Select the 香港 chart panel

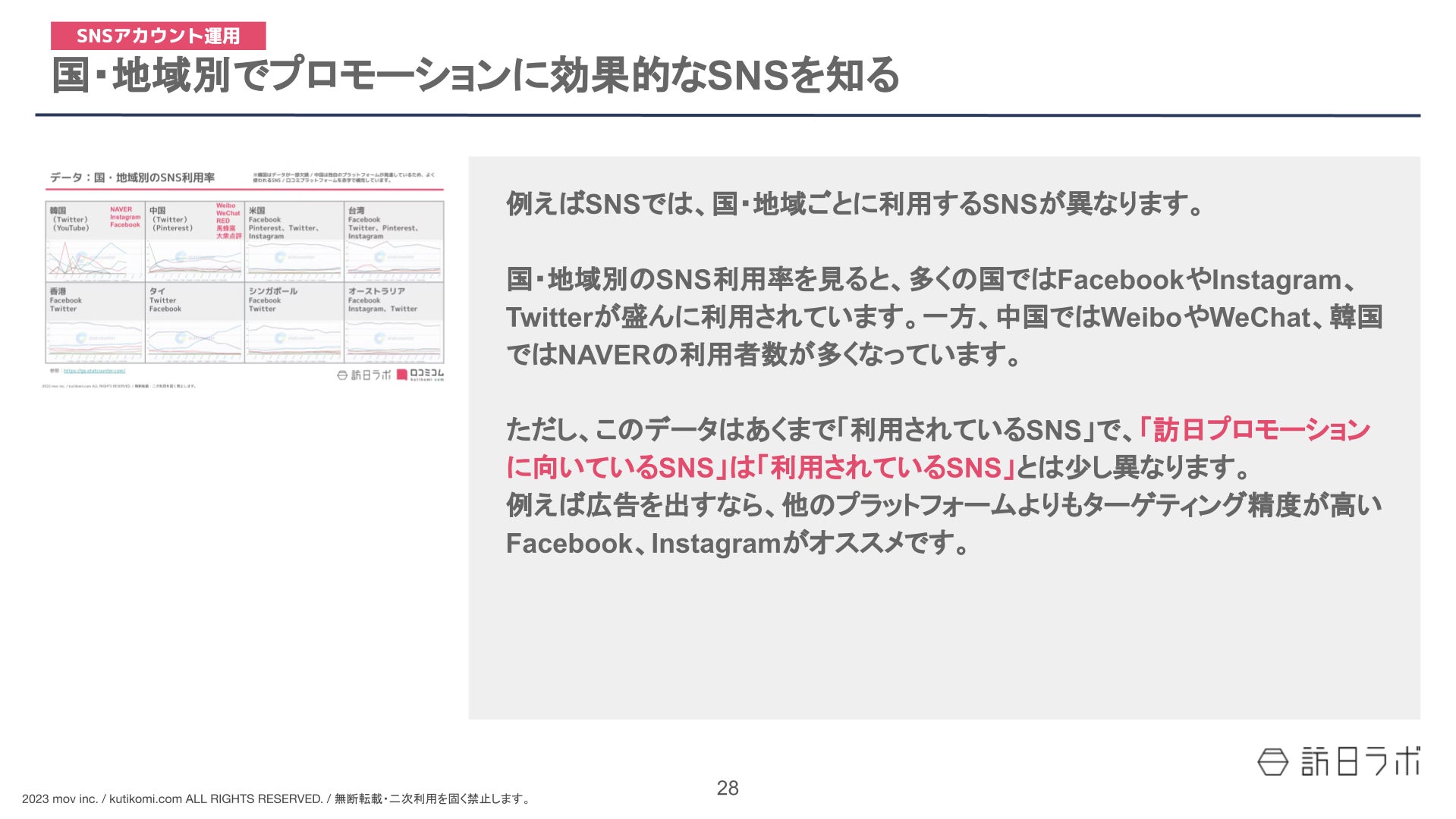(96, 322)
